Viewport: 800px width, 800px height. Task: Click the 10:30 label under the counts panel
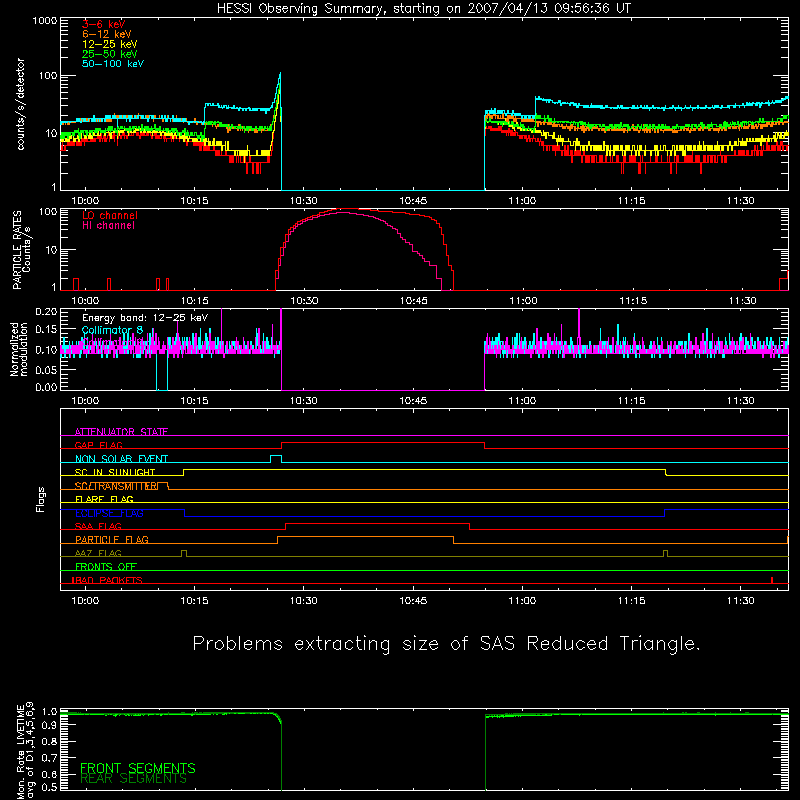click(304, 201)
